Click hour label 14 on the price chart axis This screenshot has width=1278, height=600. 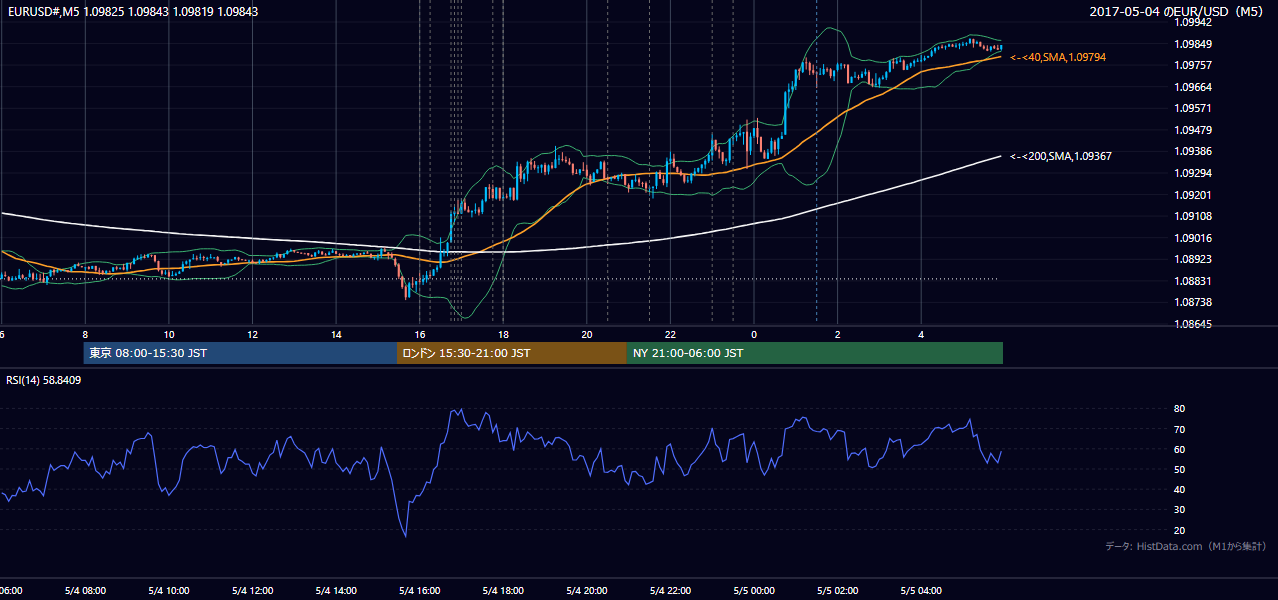pyautogui.click(x=336, y=334)
